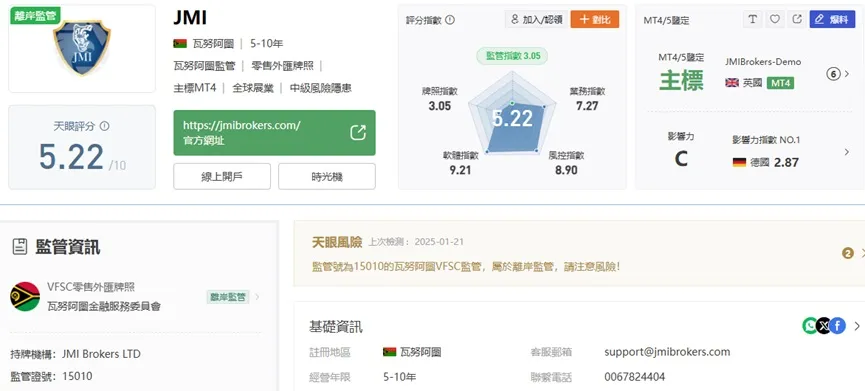The height and width of the screenshot is (391, 865).
Task: Click the external link icon on website button
Action: pyautogui.click(x=358, y=133)
